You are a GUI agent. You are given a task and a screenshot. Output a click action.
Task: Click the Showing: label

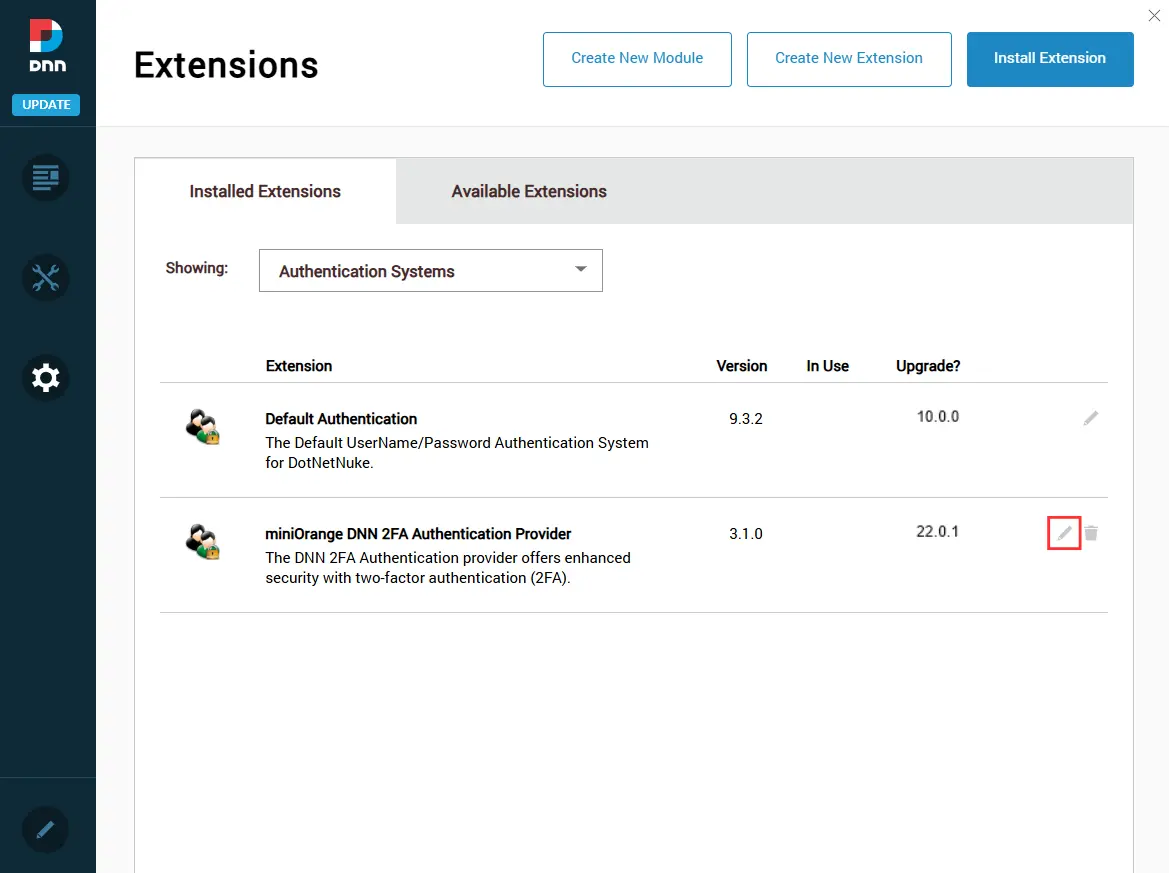[x=197, y=268]
